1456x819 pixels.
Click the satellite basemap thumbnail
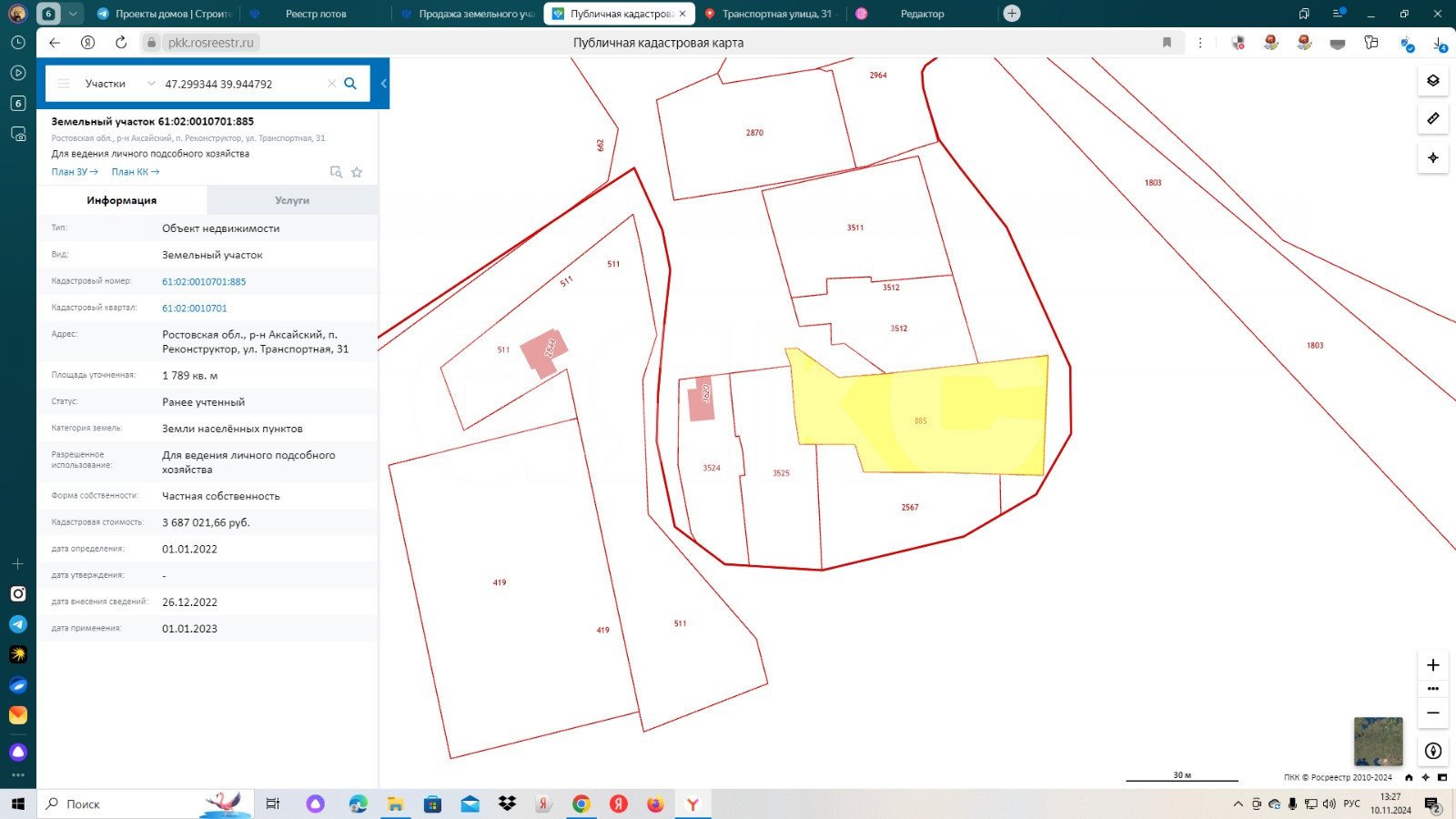tap(1378, 741)
